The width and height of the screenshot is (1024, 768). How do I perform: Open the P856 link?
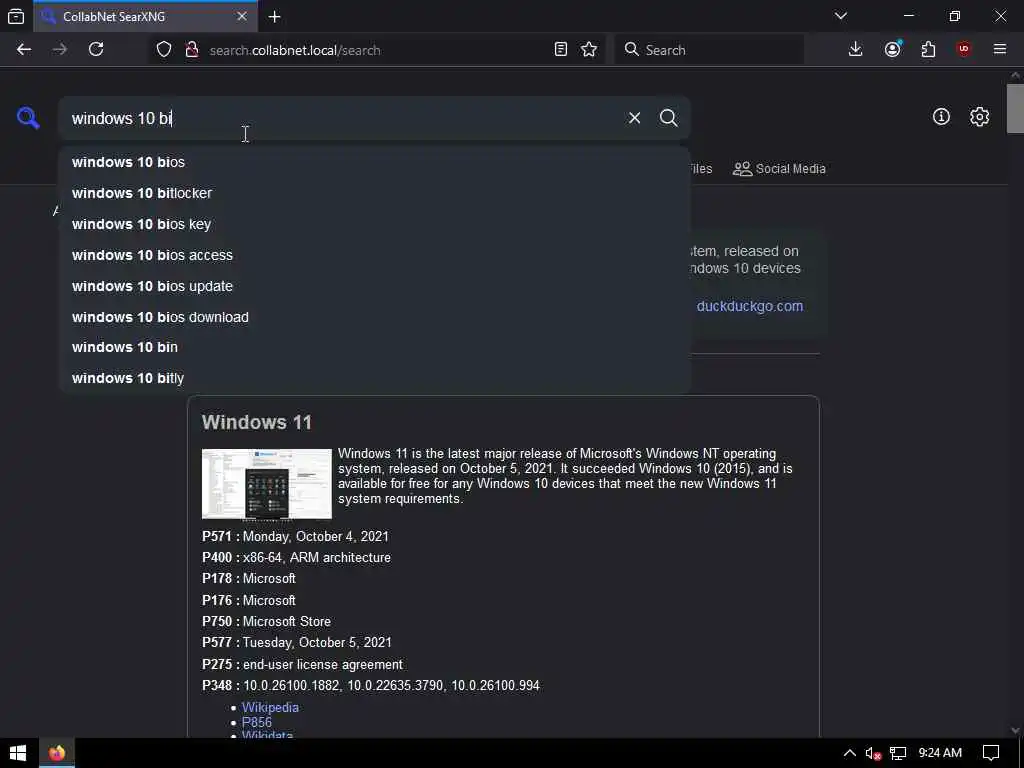(257, 722)
